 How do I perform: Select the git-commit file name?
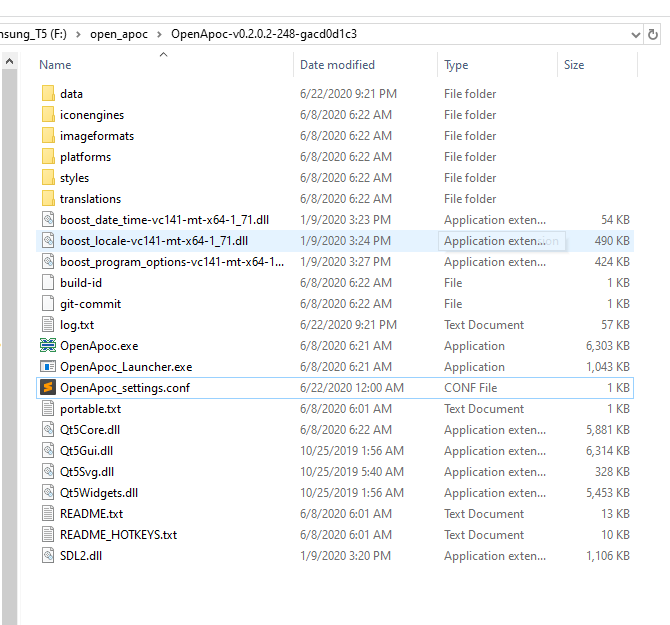pos(91,304)
